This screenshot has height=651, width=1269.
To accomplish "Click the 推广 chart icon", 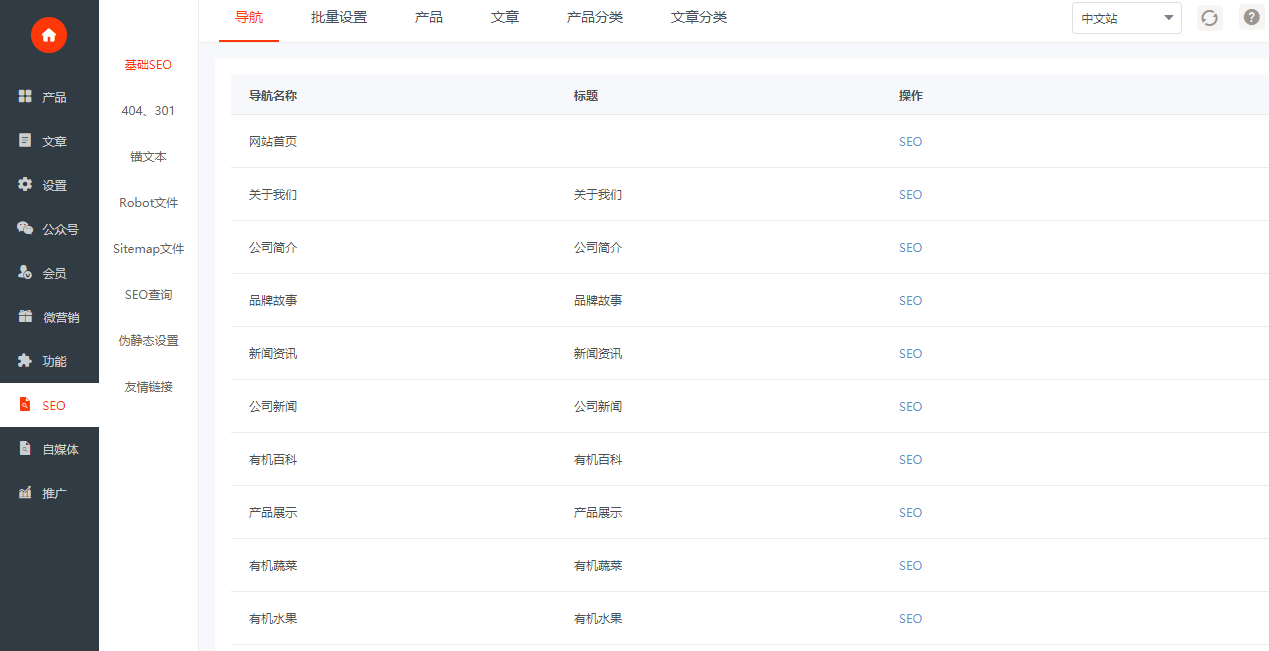I will (x=25, y=492).
